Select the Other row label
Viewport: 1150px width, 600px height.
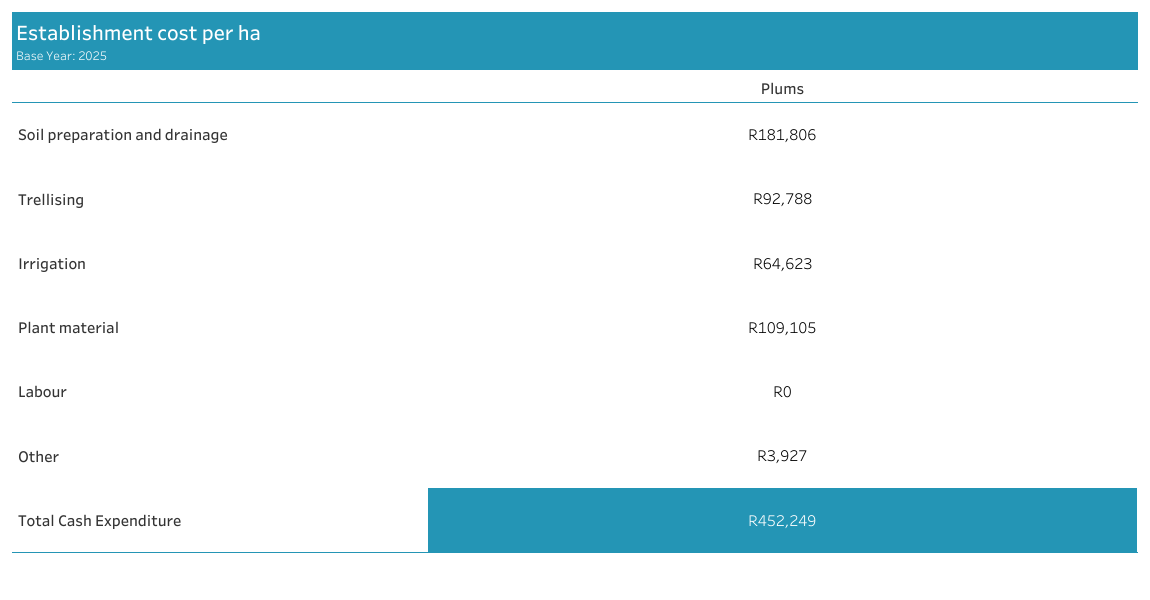[x=38, y=457]
